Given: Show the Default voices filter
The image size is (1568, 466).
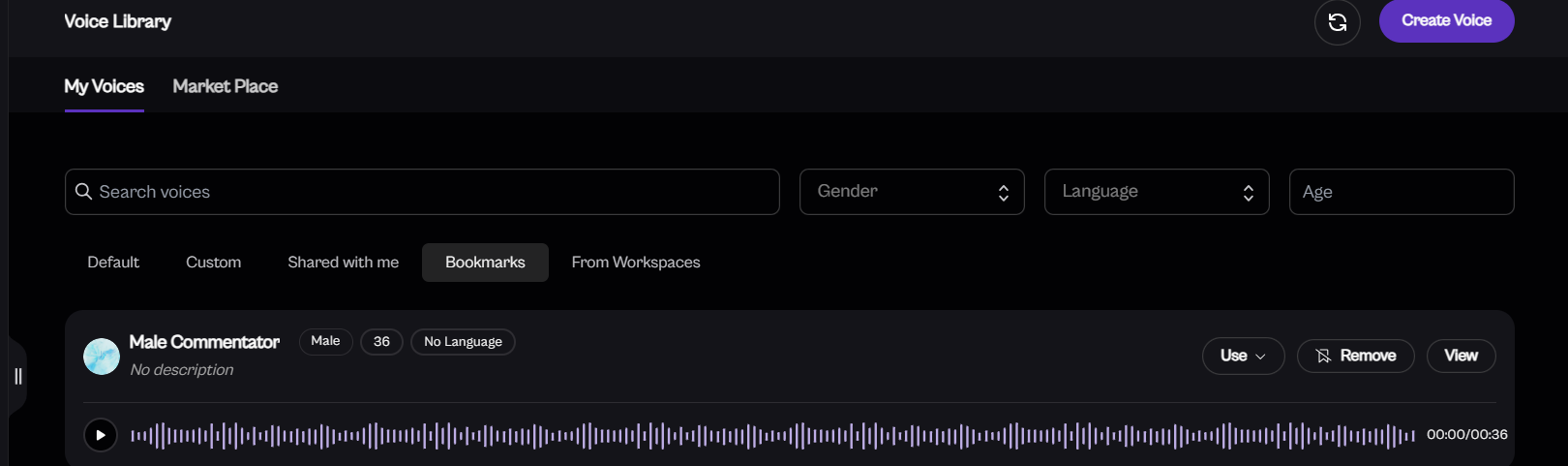Looking at the screenshot, I should coord(113,263).
